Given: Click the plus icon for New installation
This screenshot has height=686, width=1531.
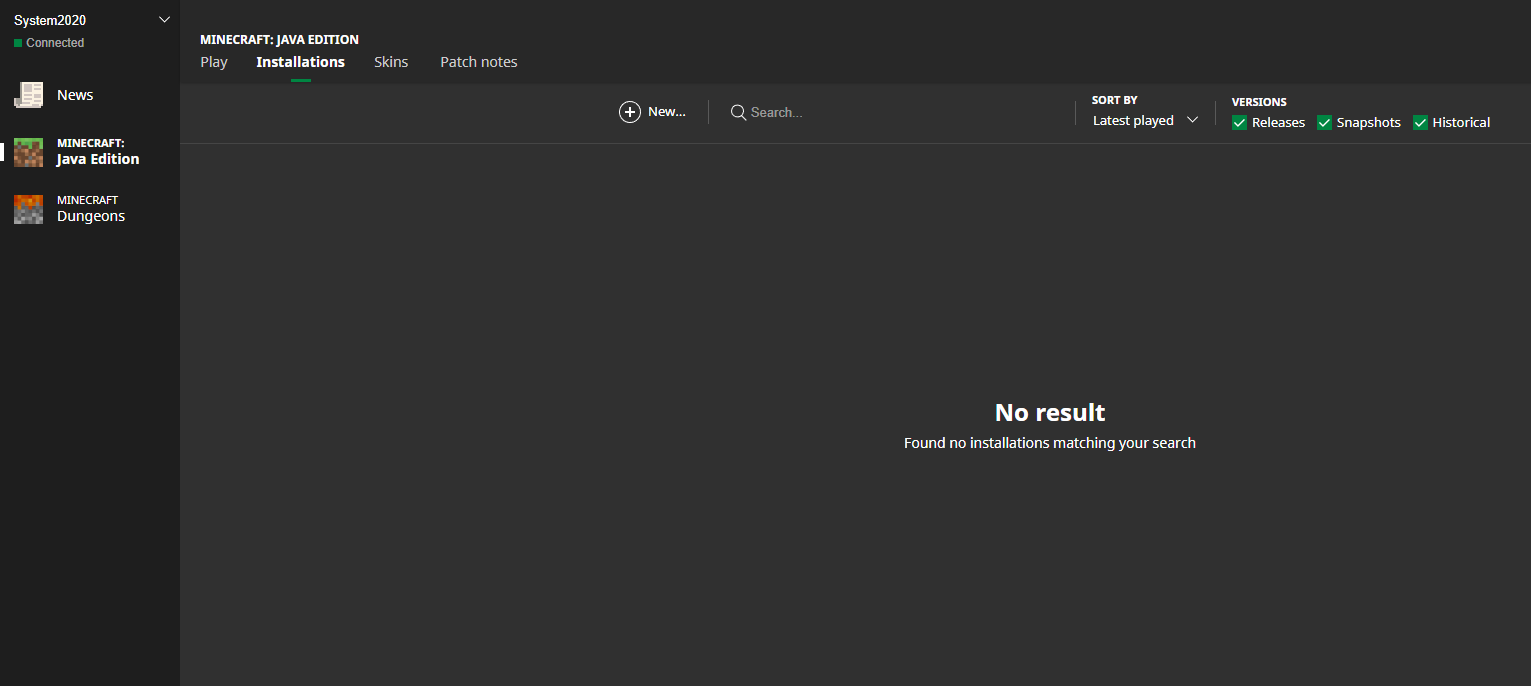Looking at the screenshot, I should (x=630, y=112).
